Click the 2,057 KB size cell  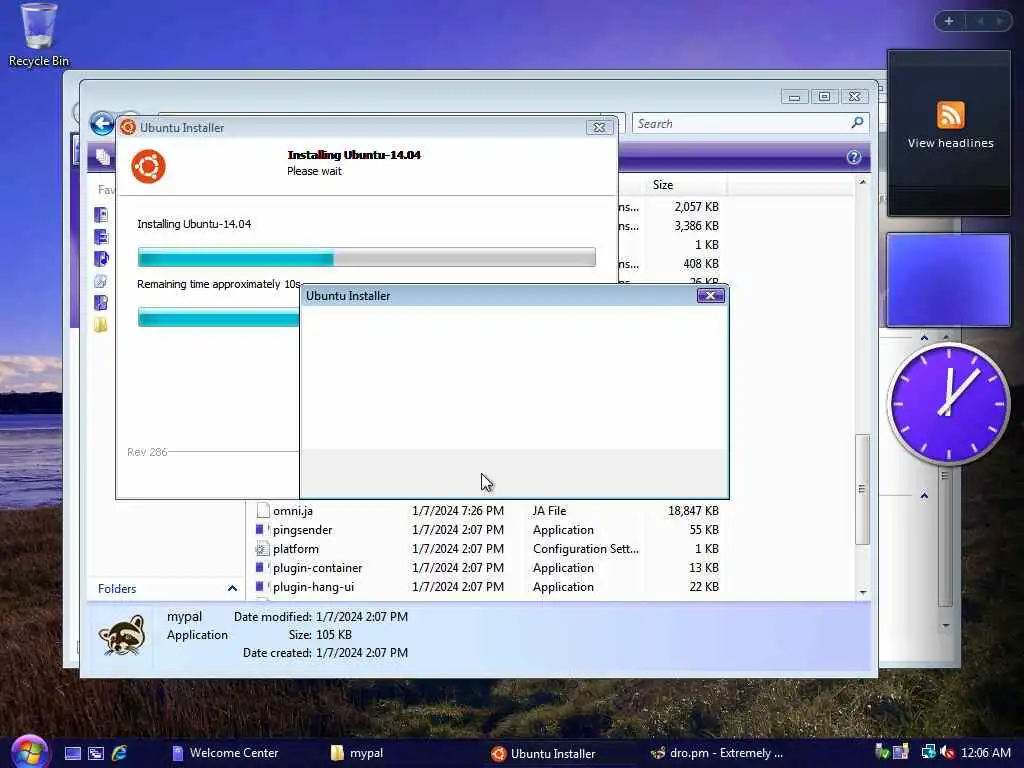tap(696, 206)
